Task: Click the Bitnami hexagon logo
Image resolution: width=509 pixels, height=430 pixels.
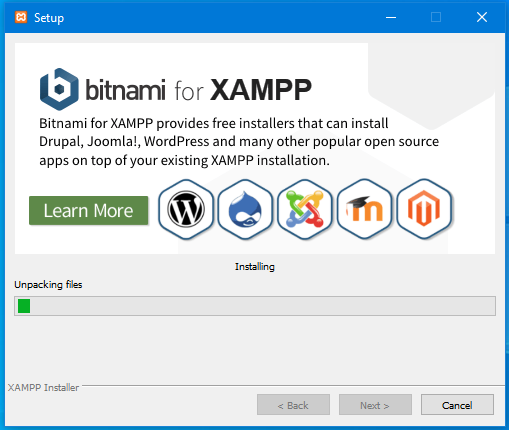Action: 59,89
